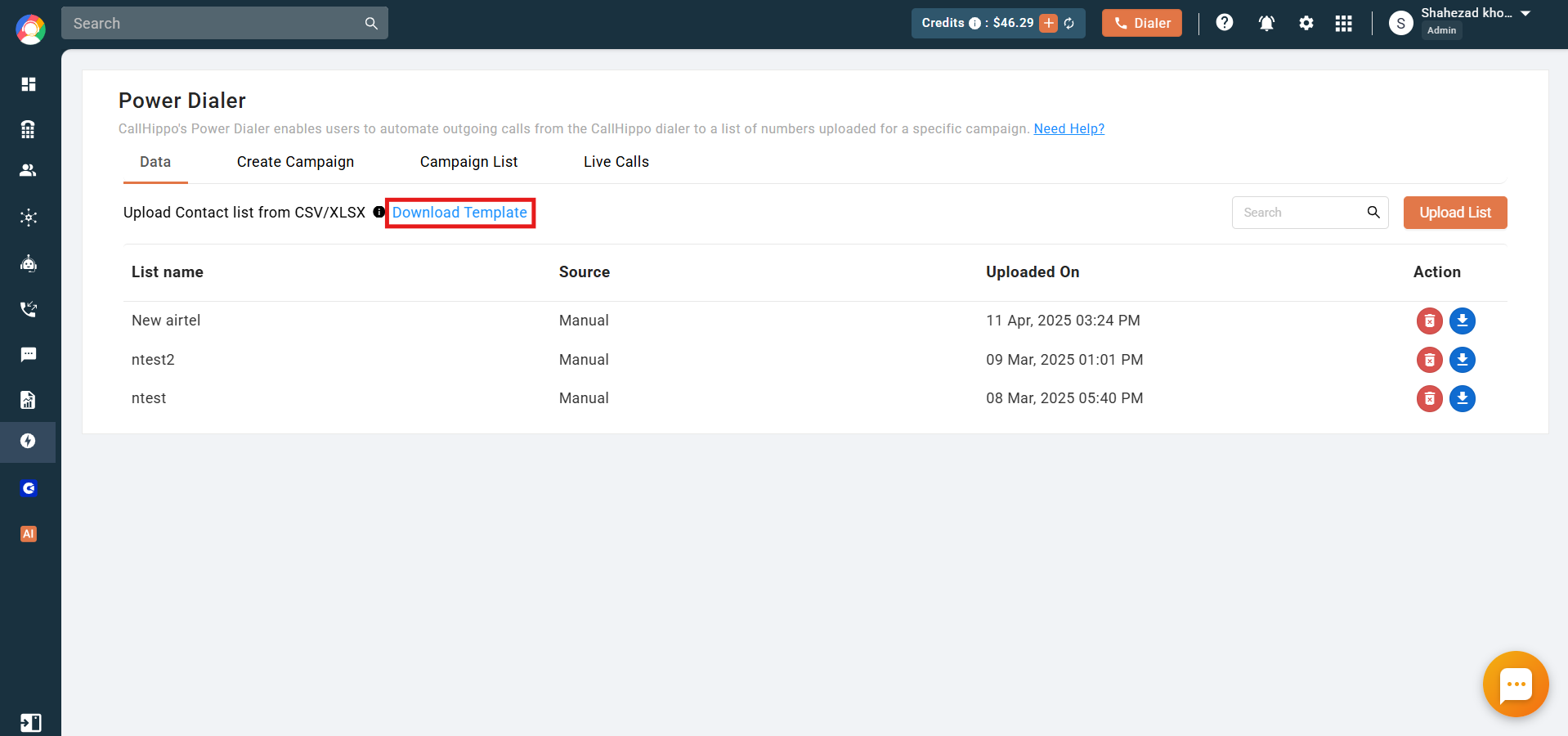This screenshot has width=1568, height=736.
Task: Click the Need Help? link
Action: 1068,128
